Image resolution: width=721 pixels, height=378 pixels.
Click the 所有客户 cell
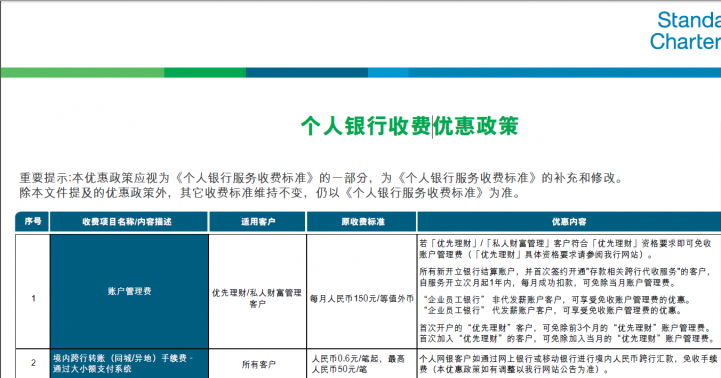tap(258, 364)
